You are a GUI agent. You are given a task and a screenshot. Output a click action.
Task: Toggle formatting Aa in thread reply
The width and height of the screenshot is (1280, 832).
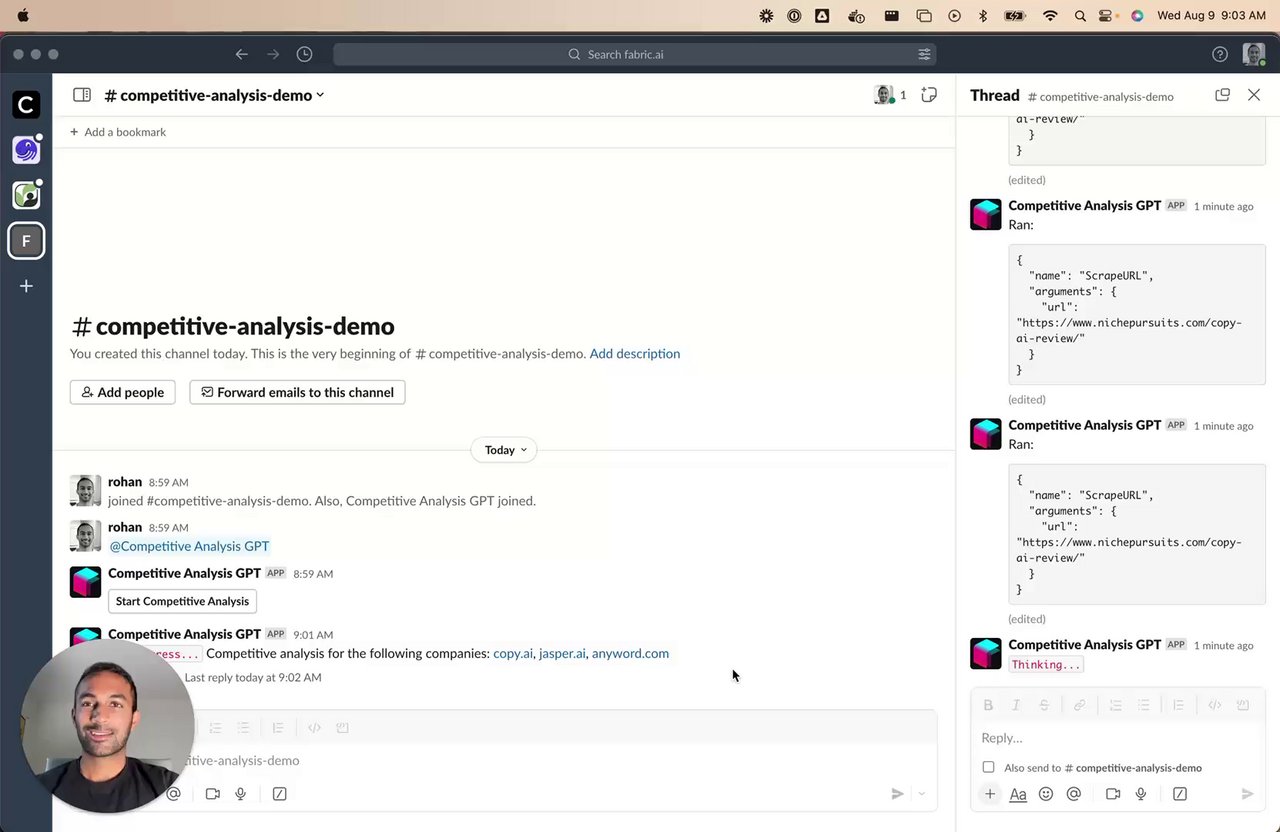coord(1018,794)
